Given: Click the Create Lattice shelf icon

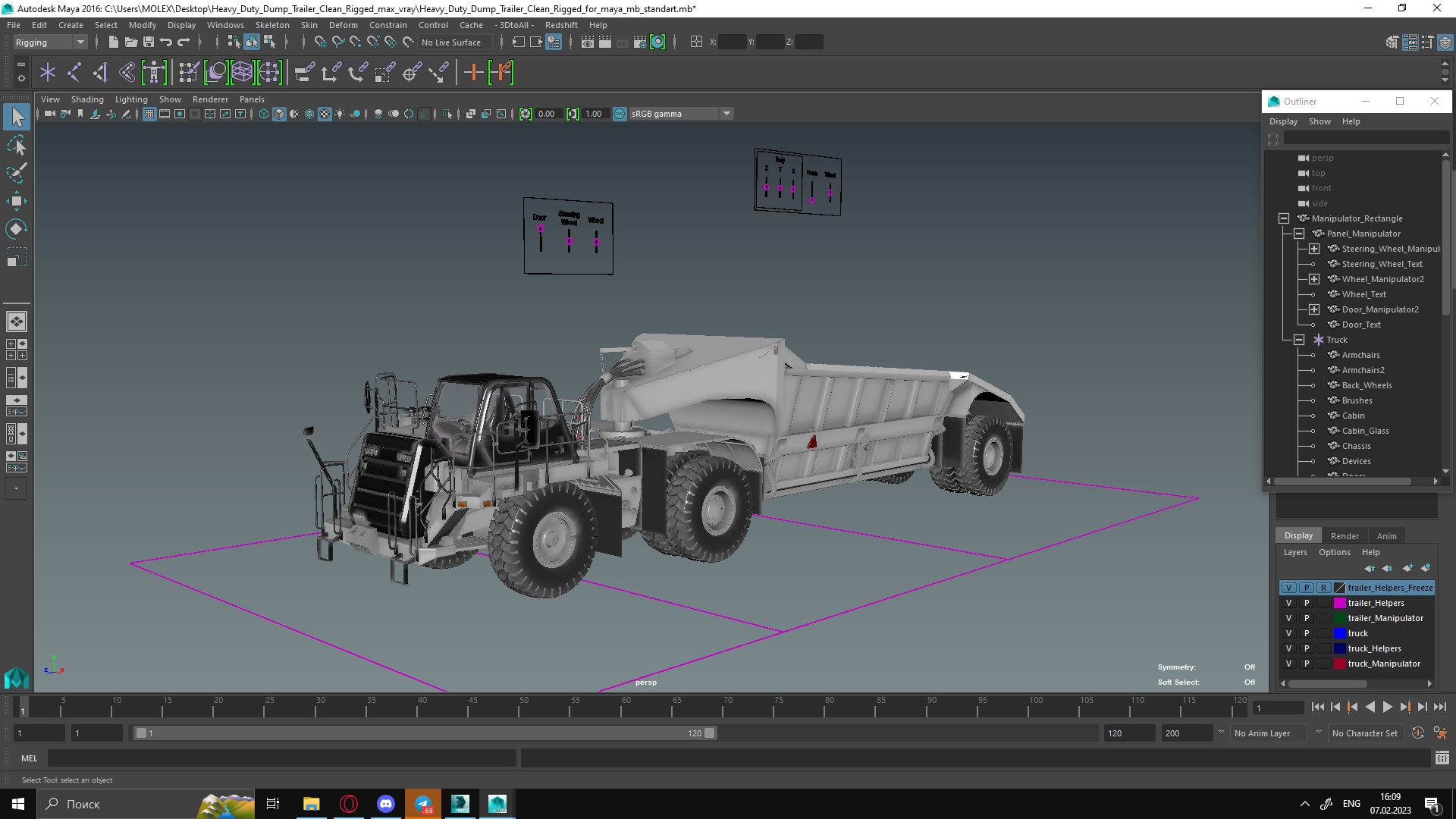Looking at the screenshot, I should point(242,73).
